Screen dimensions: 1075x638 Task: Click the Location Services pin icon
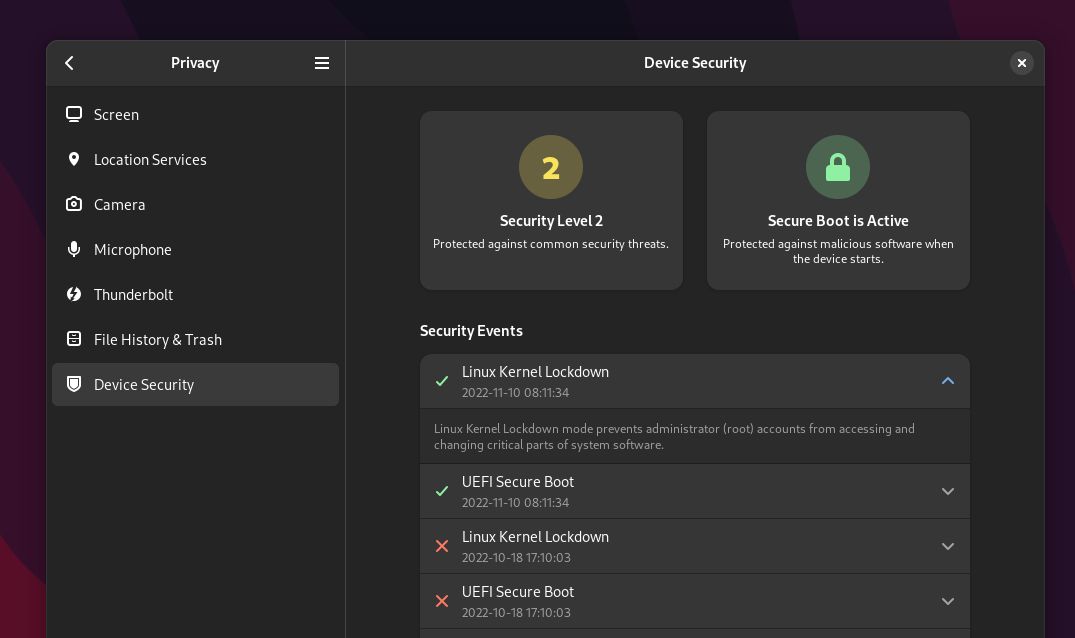click(74, 159)
